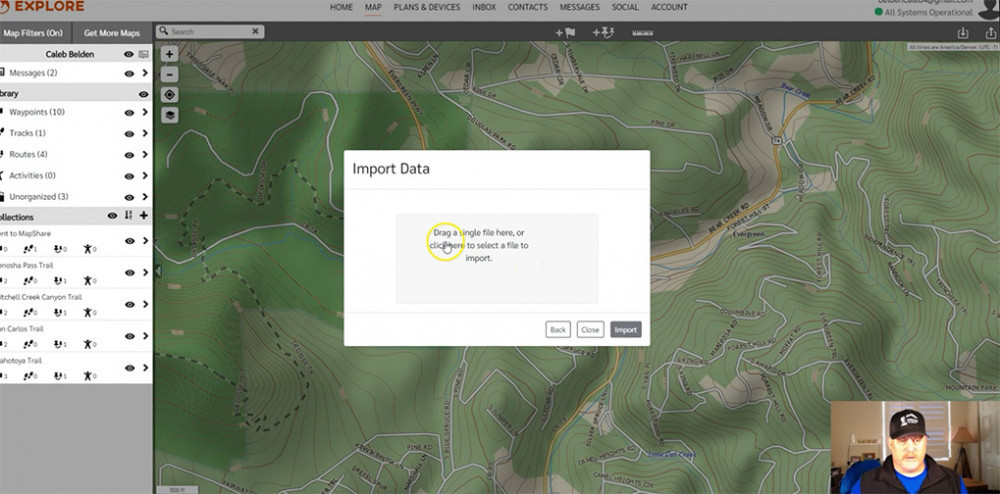Hide Routes (4) with eye icon
The image size is (1000, 494).
tap(129, 154)
